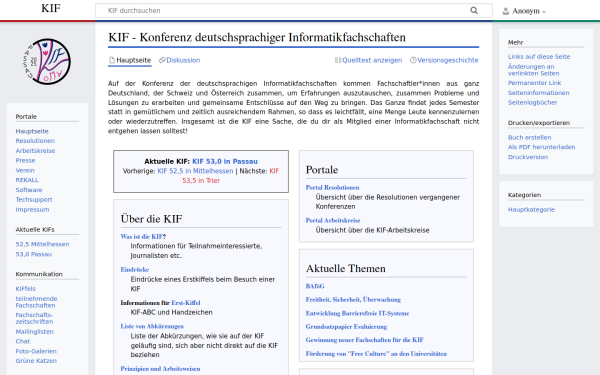The image size is (600, 375).
Task: Open Erst-Kiffel link
Action: click(x=186, y=303)
